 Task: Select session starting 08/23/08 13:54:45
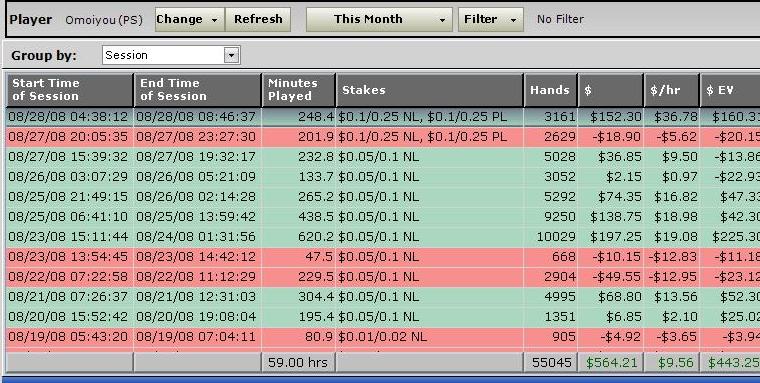383,257
